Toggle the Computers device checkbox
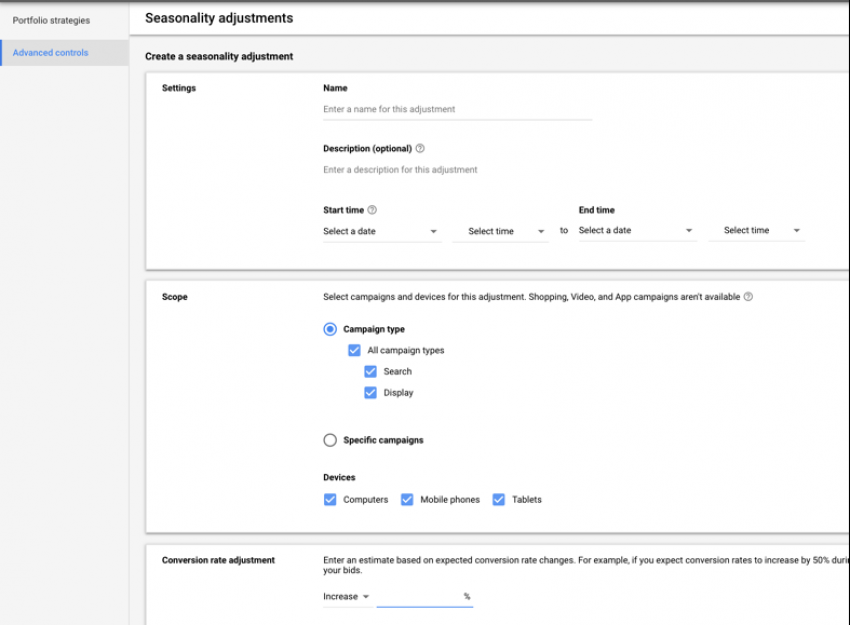Viewport: 850px width, 625px height. point(330,499)
